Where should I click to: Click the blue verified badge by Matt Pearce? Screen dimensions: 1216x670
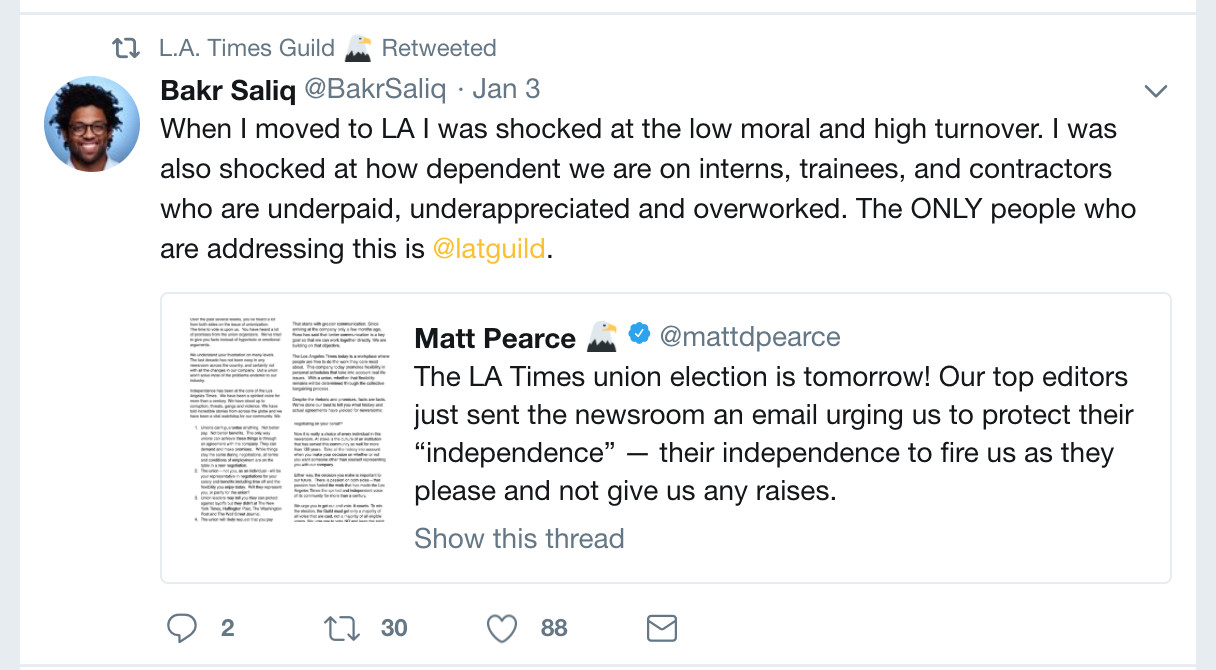tap(639, 335)
